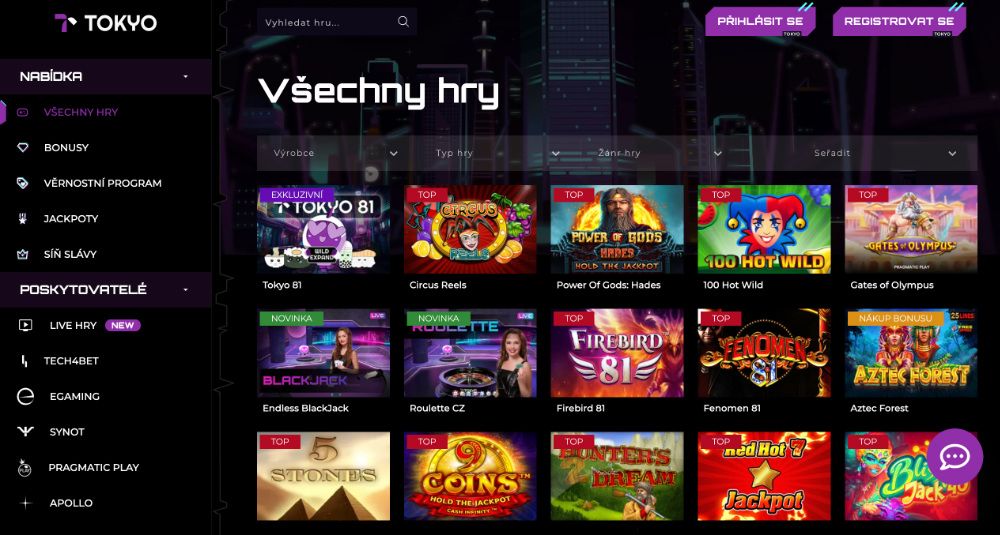
Task: Click the Jackpoty icon in sidebar
Action: point(23,219)
